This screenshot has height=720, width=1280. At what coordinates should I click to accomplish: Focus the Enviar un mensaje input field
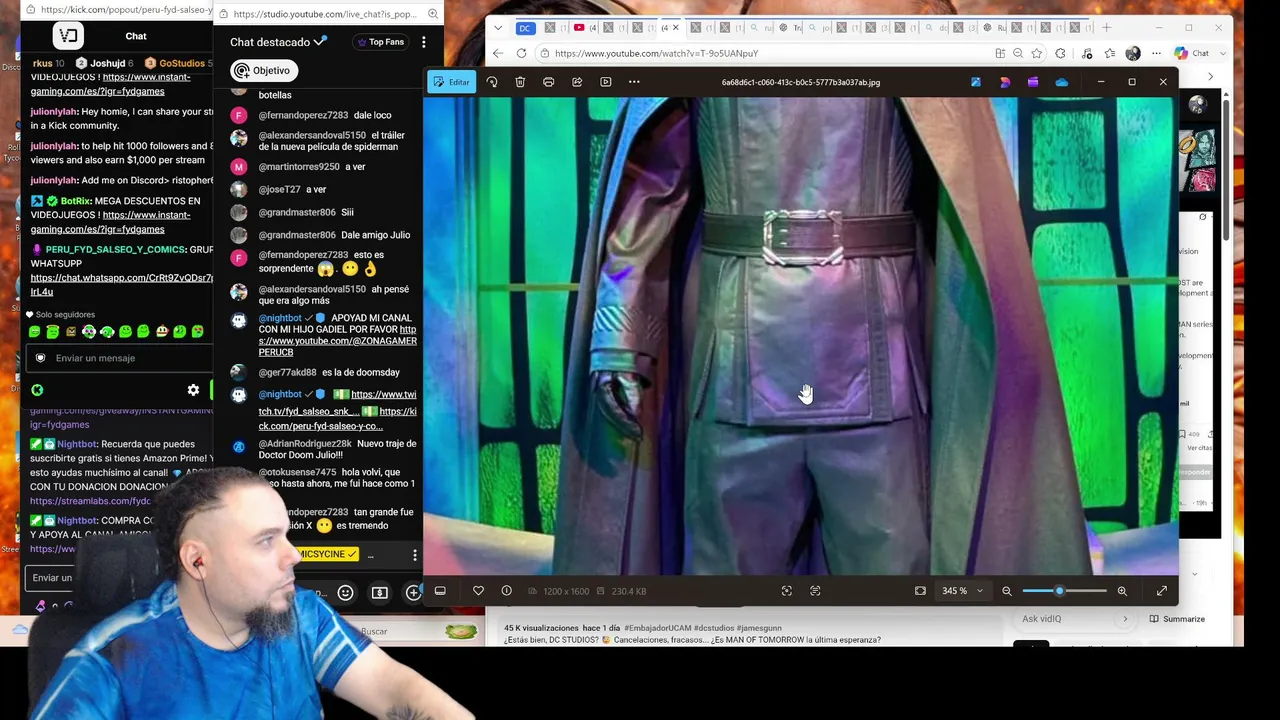click(120, 358)
